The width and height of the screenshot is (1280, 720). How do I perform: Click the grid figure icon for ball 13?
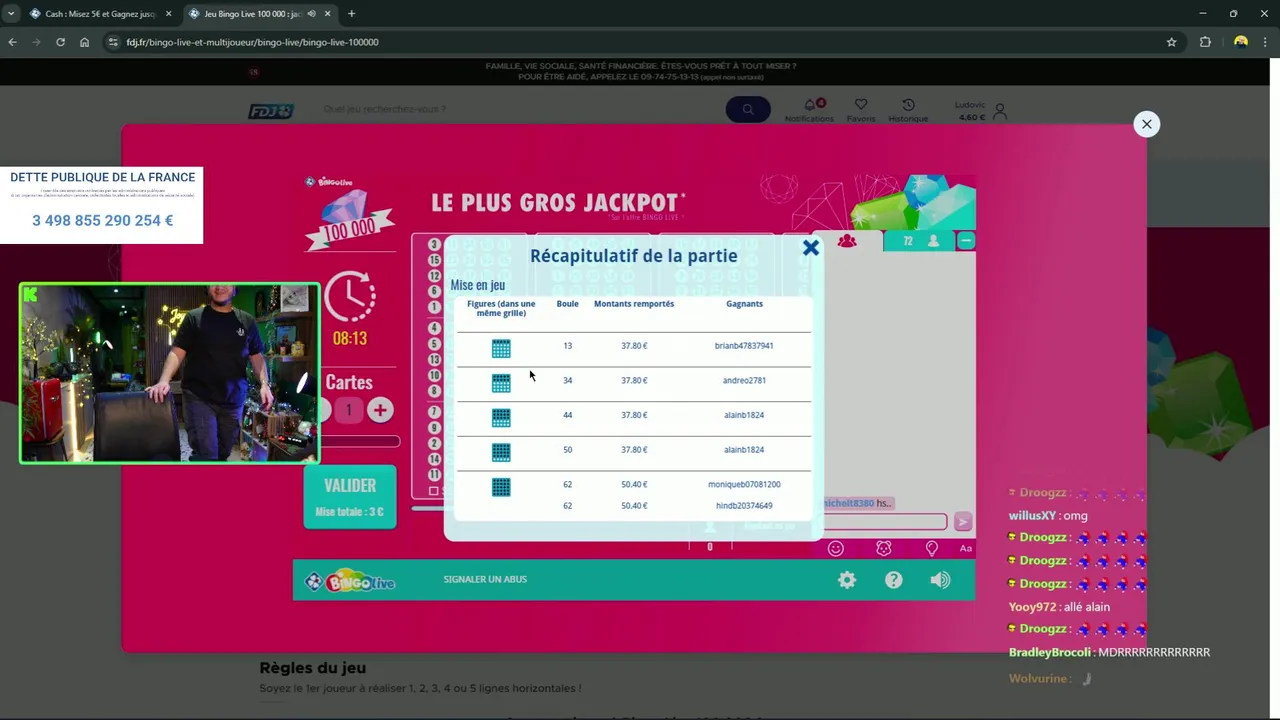point(501,348)
